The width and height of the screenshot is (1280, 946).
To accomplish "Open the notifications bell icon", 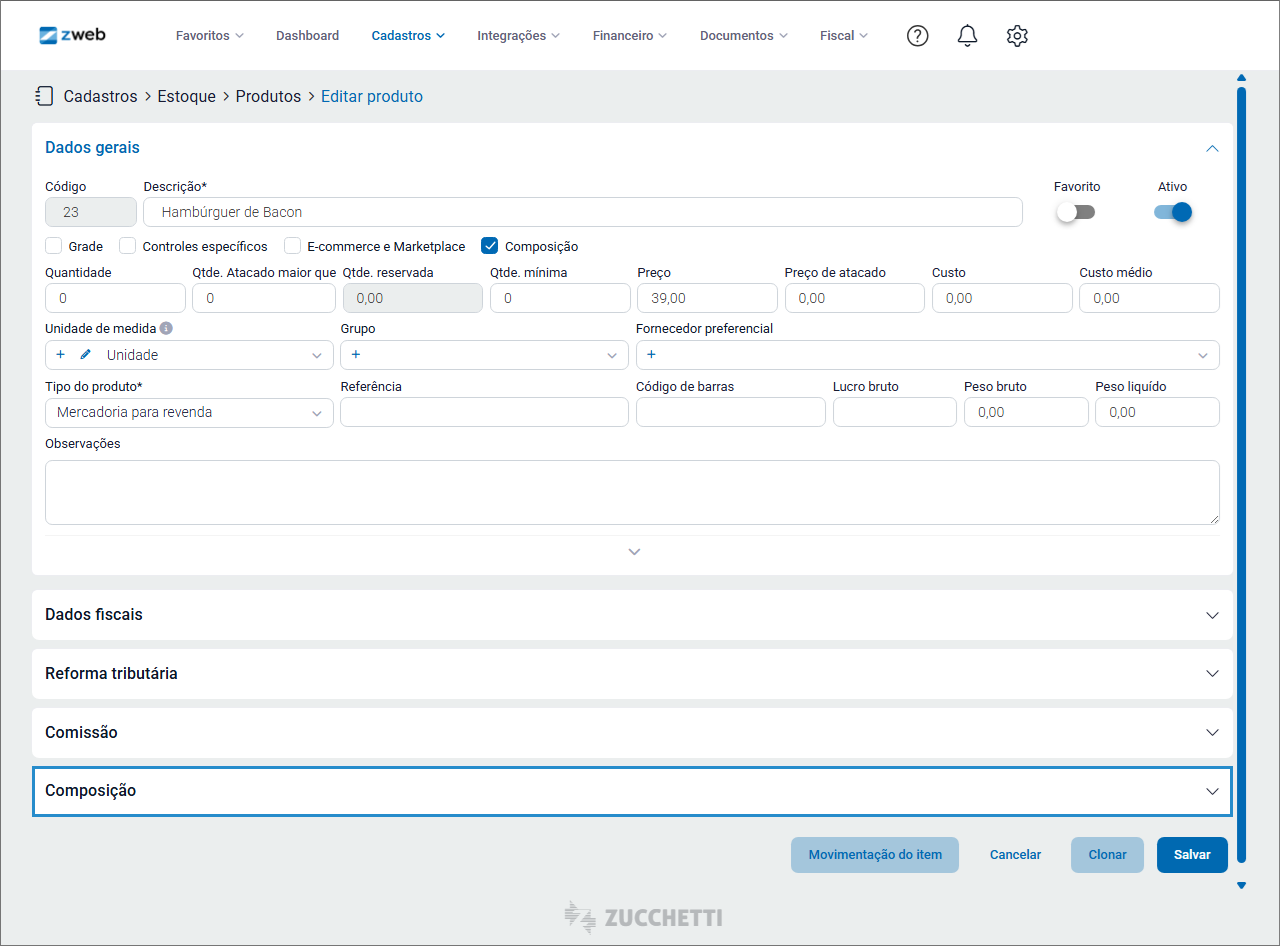I will click(x=967, y=36).
